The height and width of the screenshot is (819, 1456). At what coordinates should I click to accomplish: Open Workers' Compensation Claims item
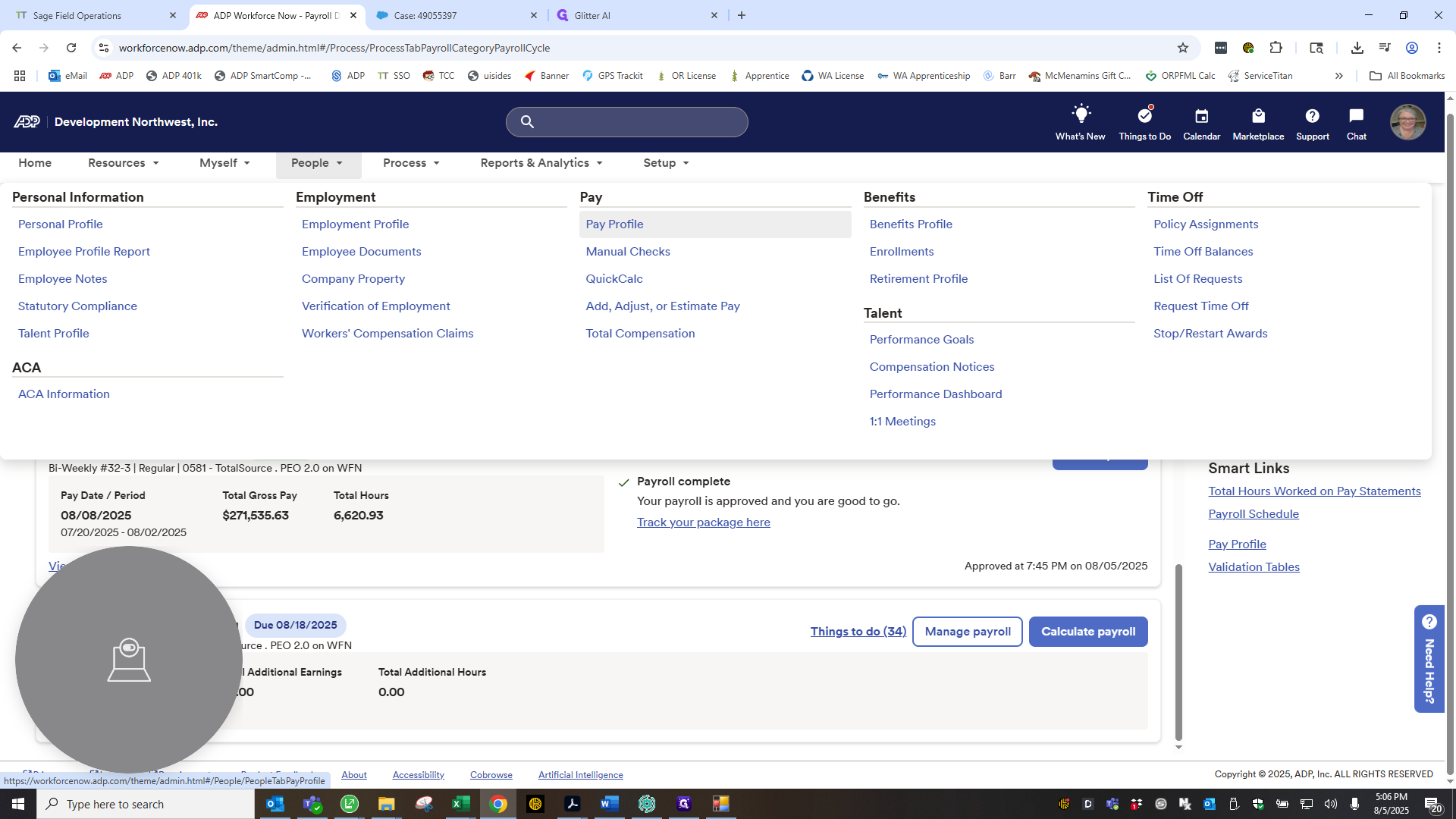(387, 334)
